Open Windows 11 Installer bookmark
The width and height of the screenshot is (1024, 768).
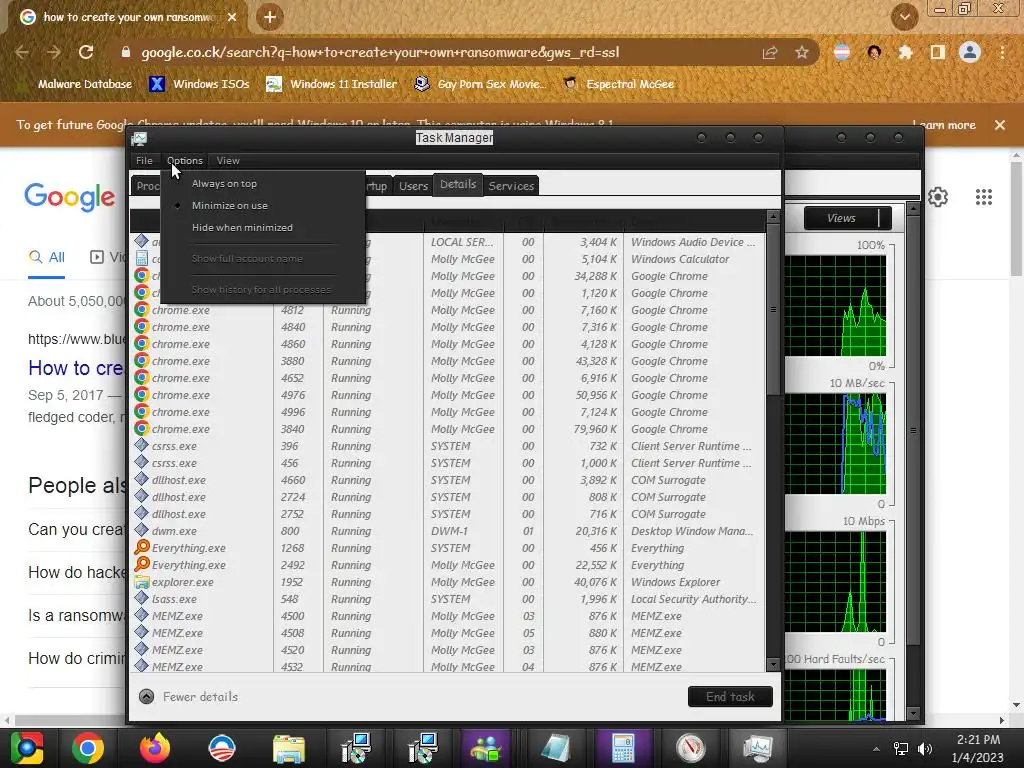click(x=332, y=84)
